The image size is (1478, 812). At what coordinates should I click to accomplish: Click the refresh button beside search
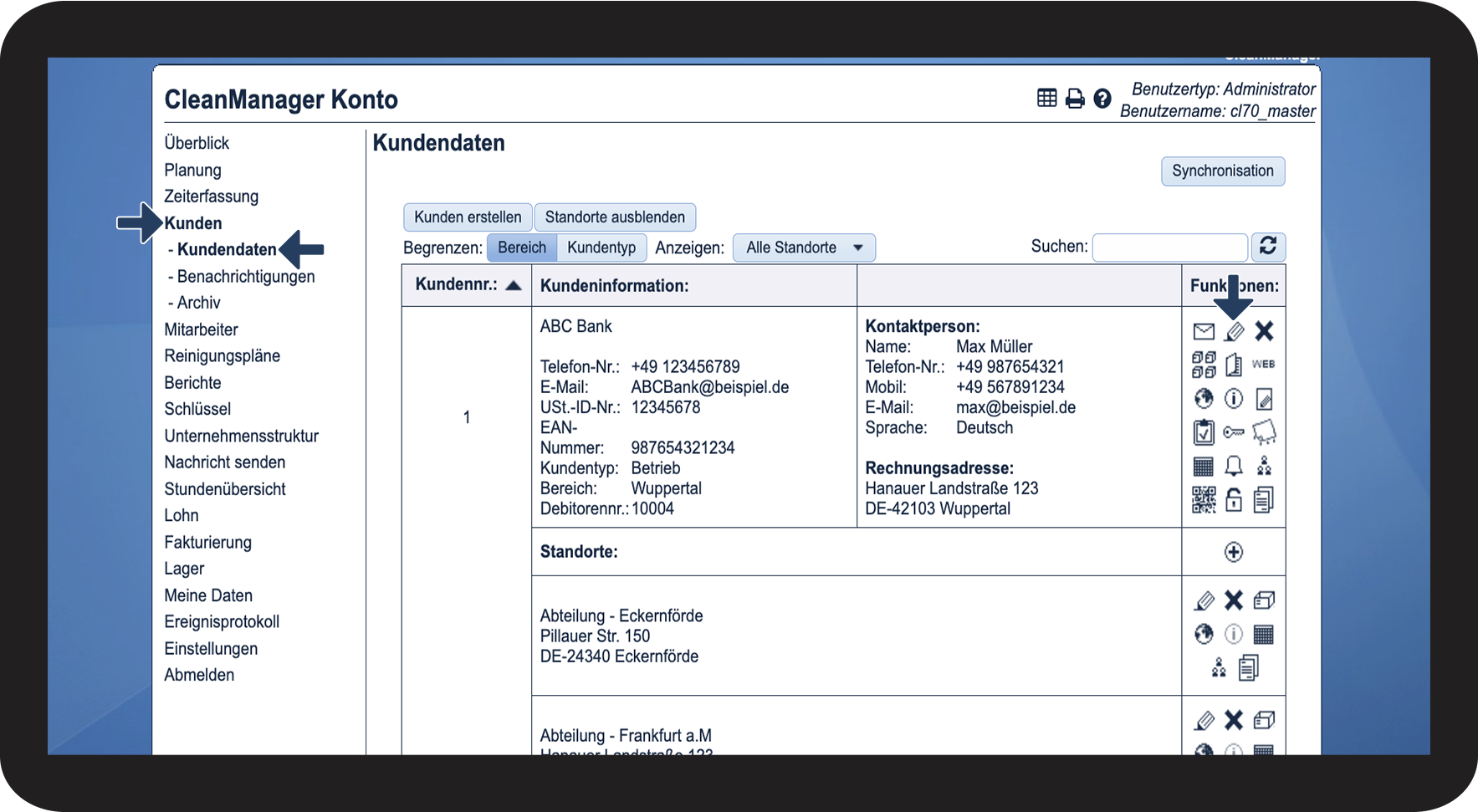(x=1267, y=247)
